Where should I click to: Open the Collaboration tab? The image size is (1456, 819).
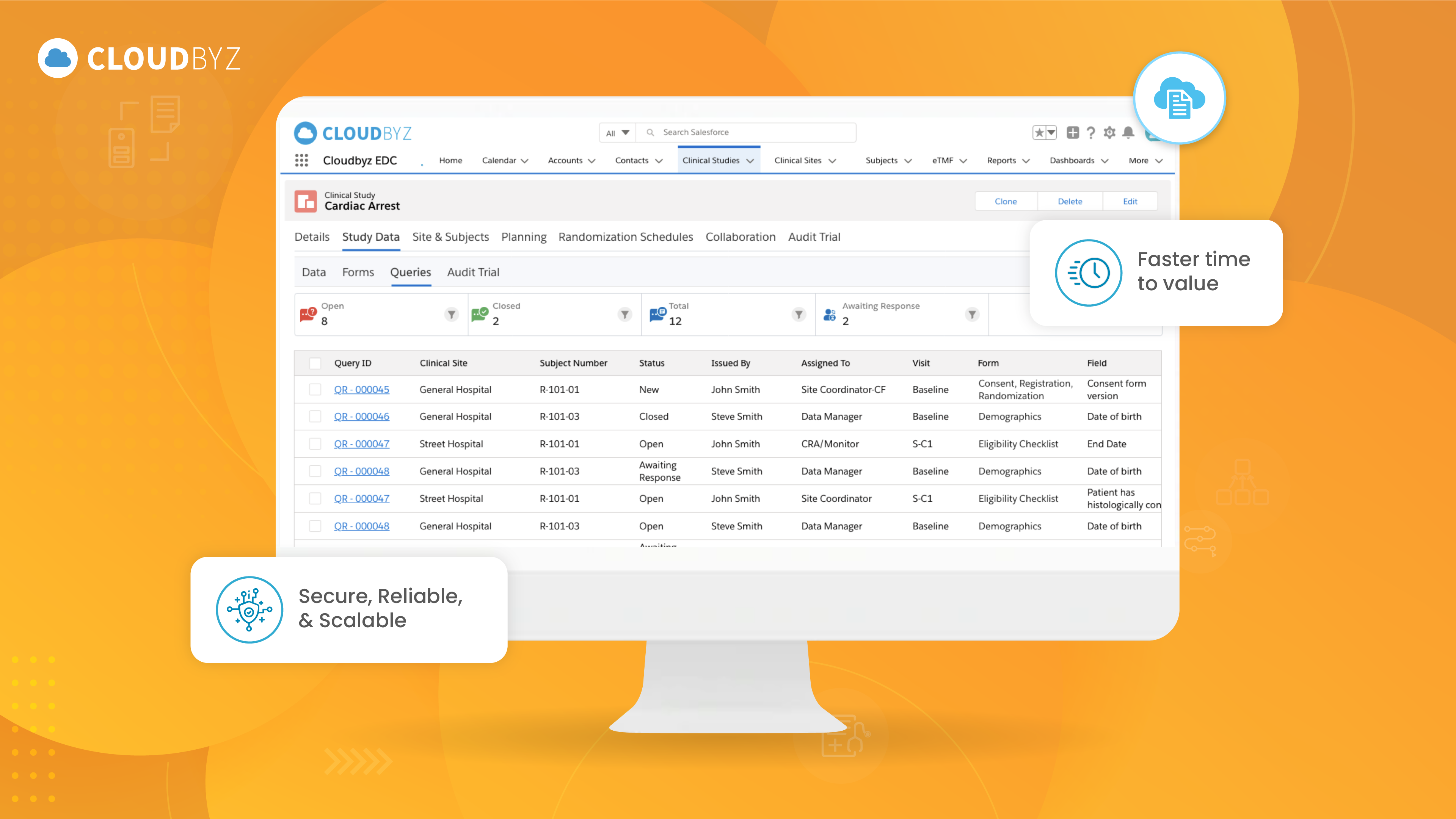741,237
